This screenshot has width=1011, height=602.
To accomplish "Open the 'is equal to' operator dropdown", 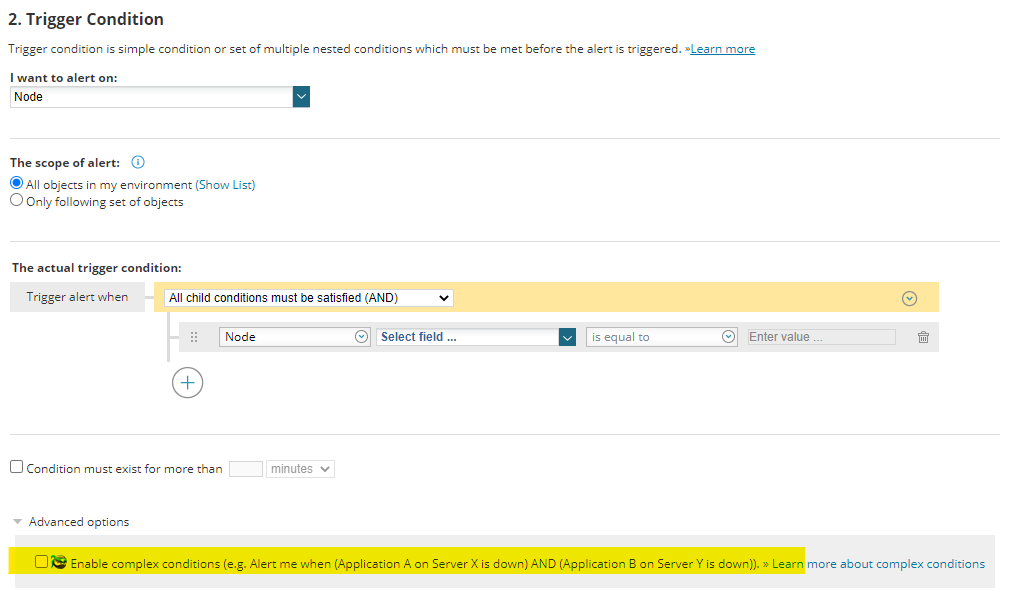I will [662, 337].
